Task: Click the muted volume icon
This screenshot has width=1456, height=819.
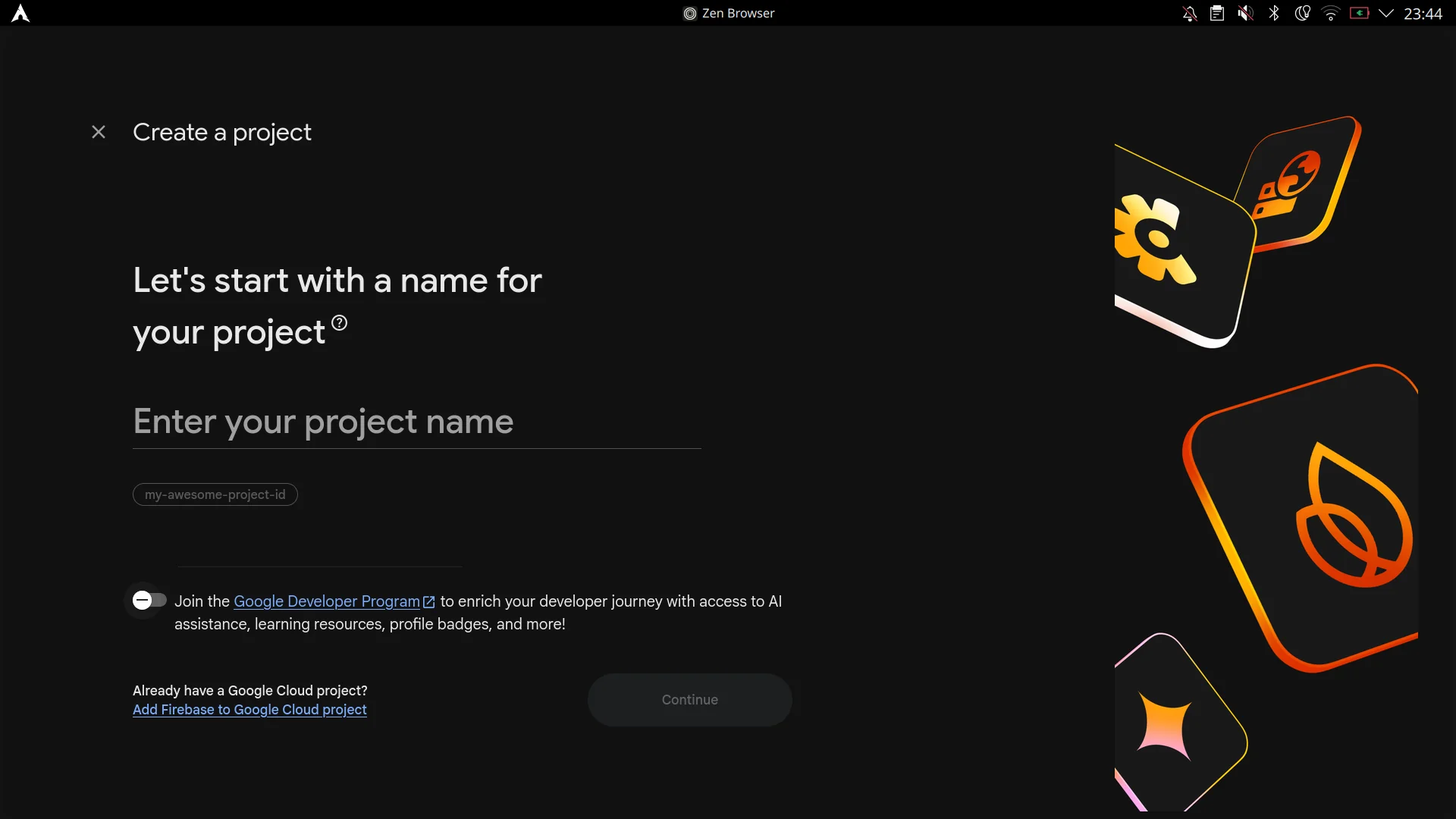Action: (1245, 13)
